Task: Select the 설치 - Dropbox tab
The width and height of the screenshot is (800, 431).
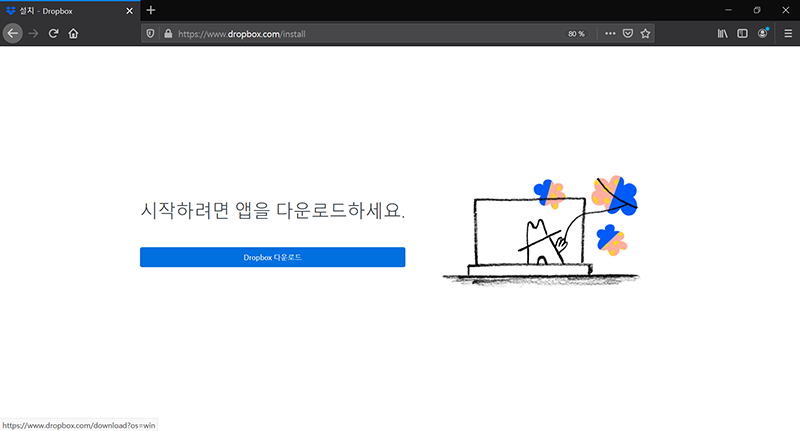Action: 70,11
